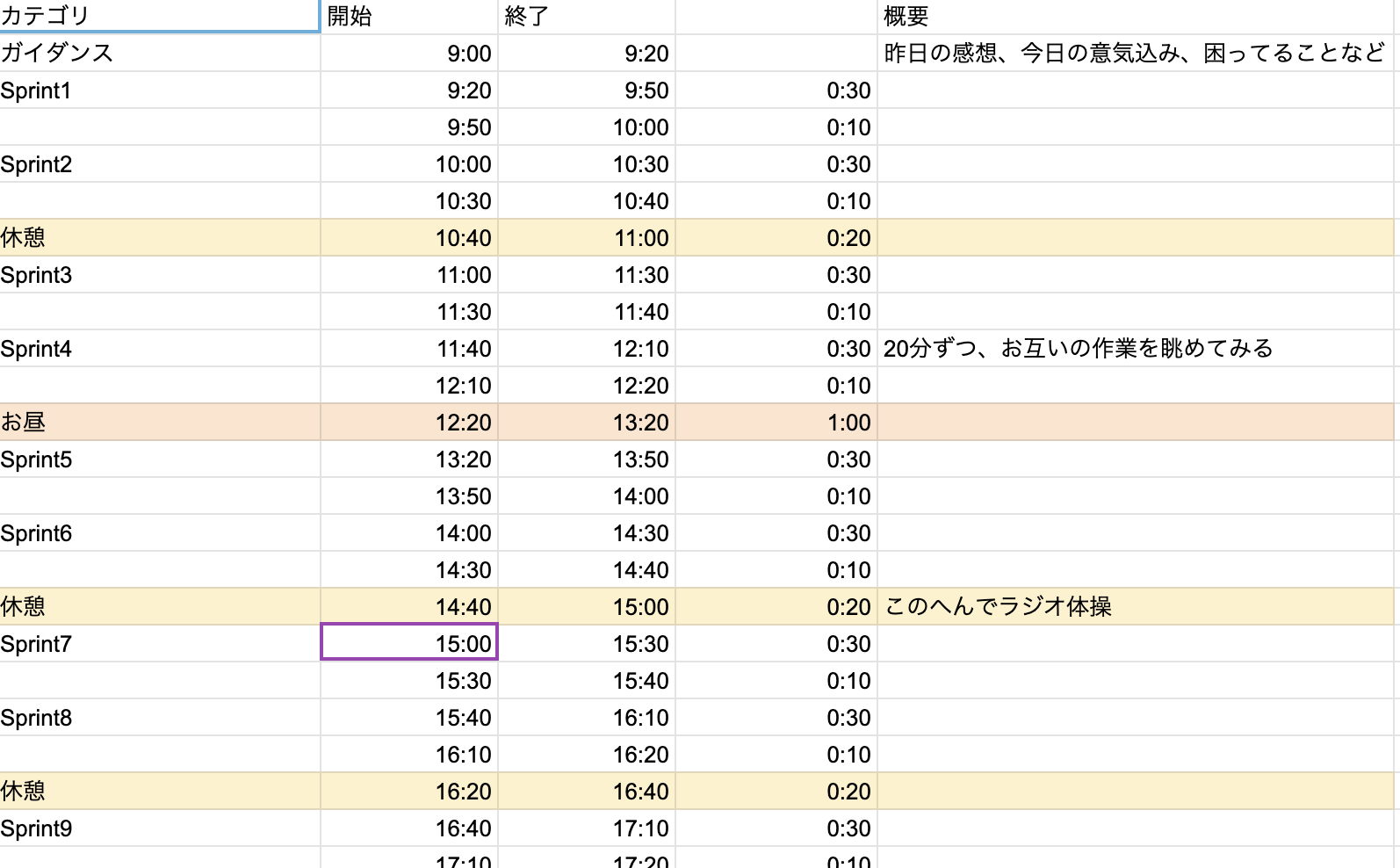Click the Sprint8 duration 0:30 cell
1400x868 pixels.
point(776,718)
